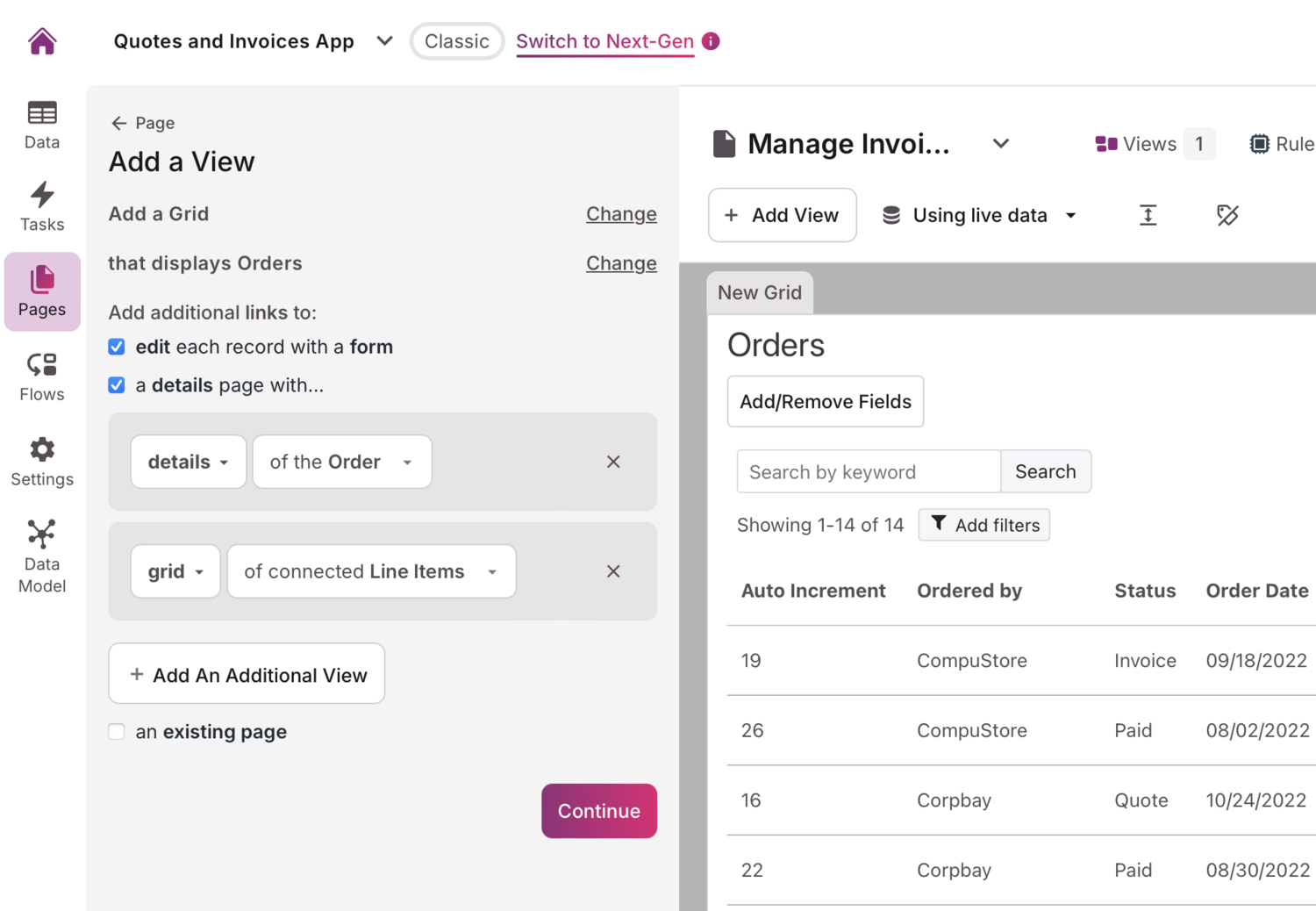
Task: Open the Using live data dropdown
Action: tap(978, 215)
